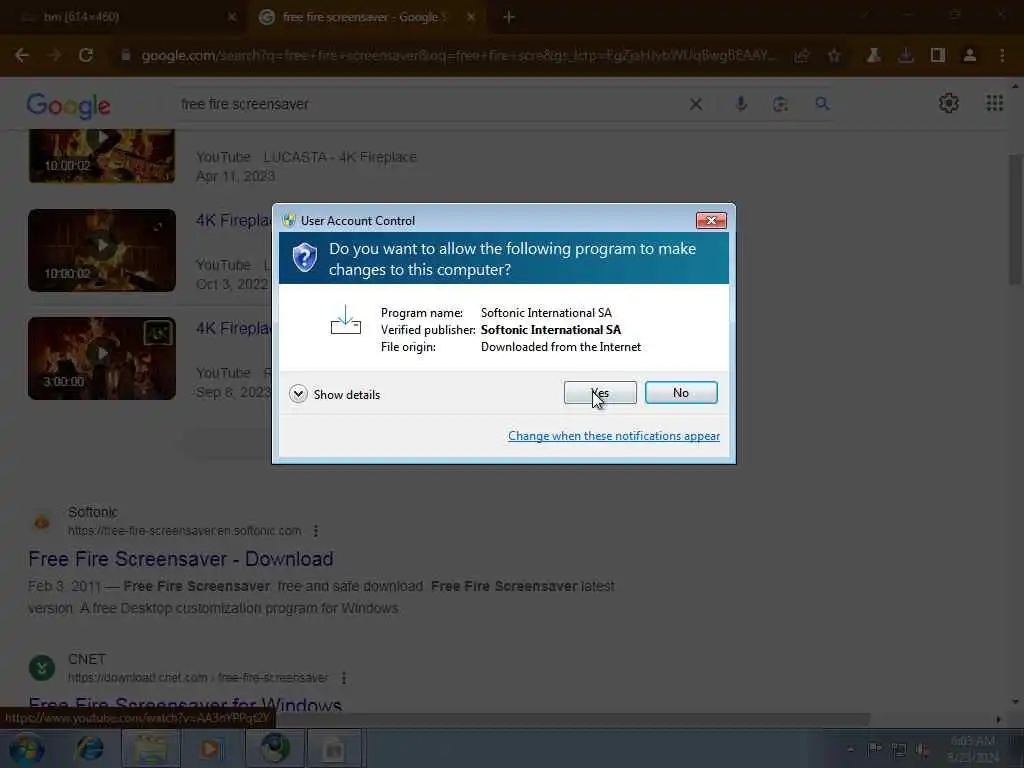Open CNET result options three-dot menu
Viewport: 1024px width, 768px height.
[344, 678]
